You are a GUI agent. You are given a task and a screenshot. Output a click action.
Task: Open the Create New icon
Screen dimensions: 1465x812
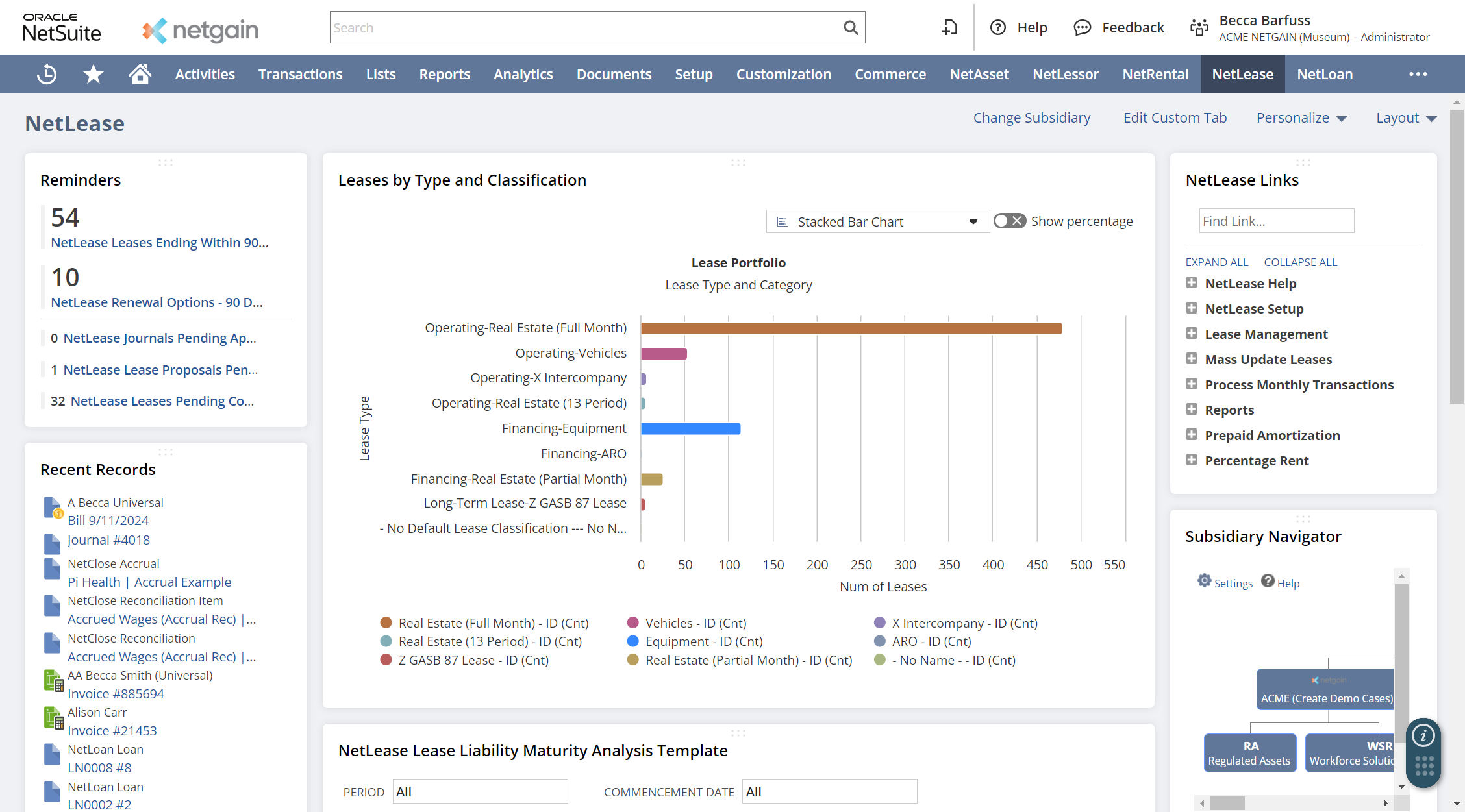pyautogui.click(x=949, y=27)
